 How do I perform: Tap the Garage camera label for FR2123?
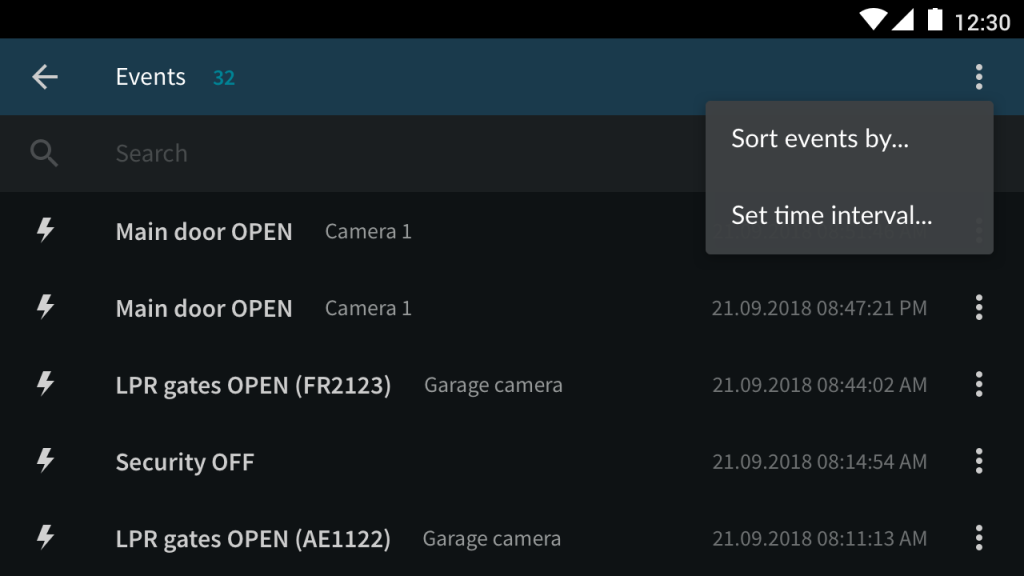tap(493, 385)
